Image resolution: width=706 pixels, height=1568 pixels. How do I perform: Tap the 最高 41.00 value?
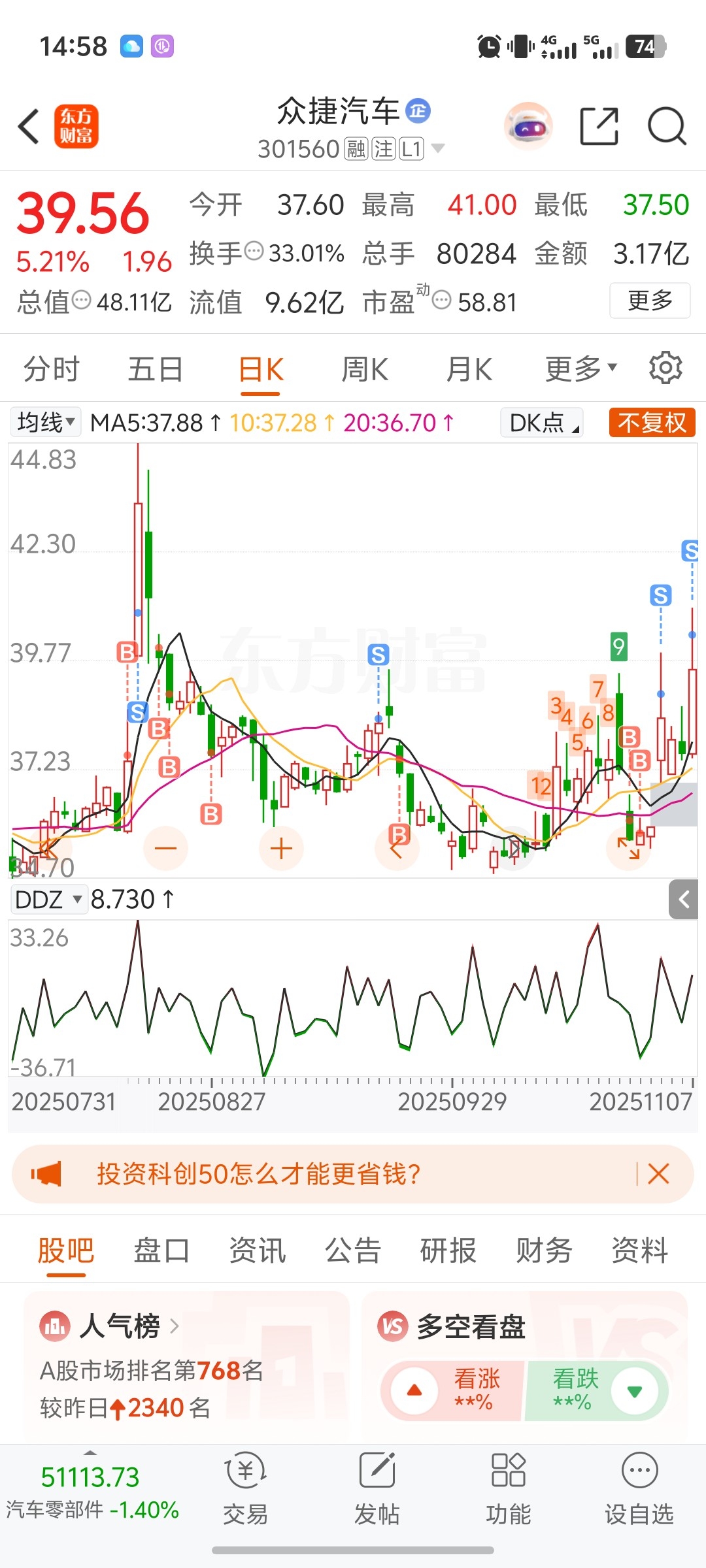coord(482,205)
